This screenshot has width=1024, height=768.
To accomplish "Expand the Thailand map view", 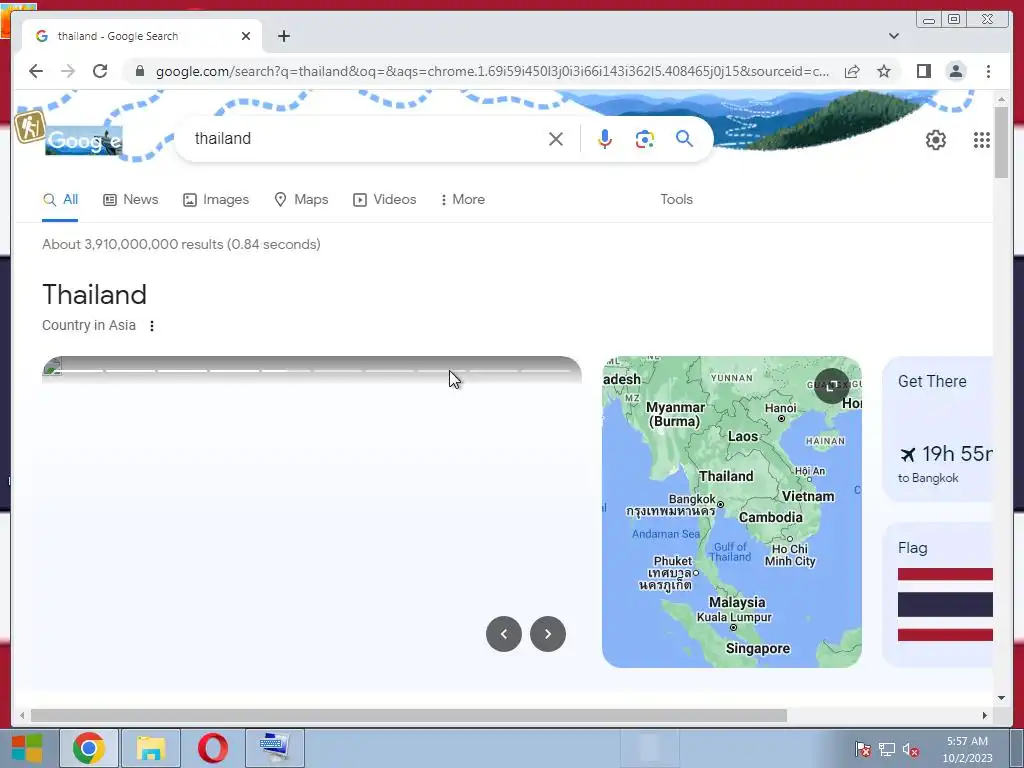I will tap(831, 386).
